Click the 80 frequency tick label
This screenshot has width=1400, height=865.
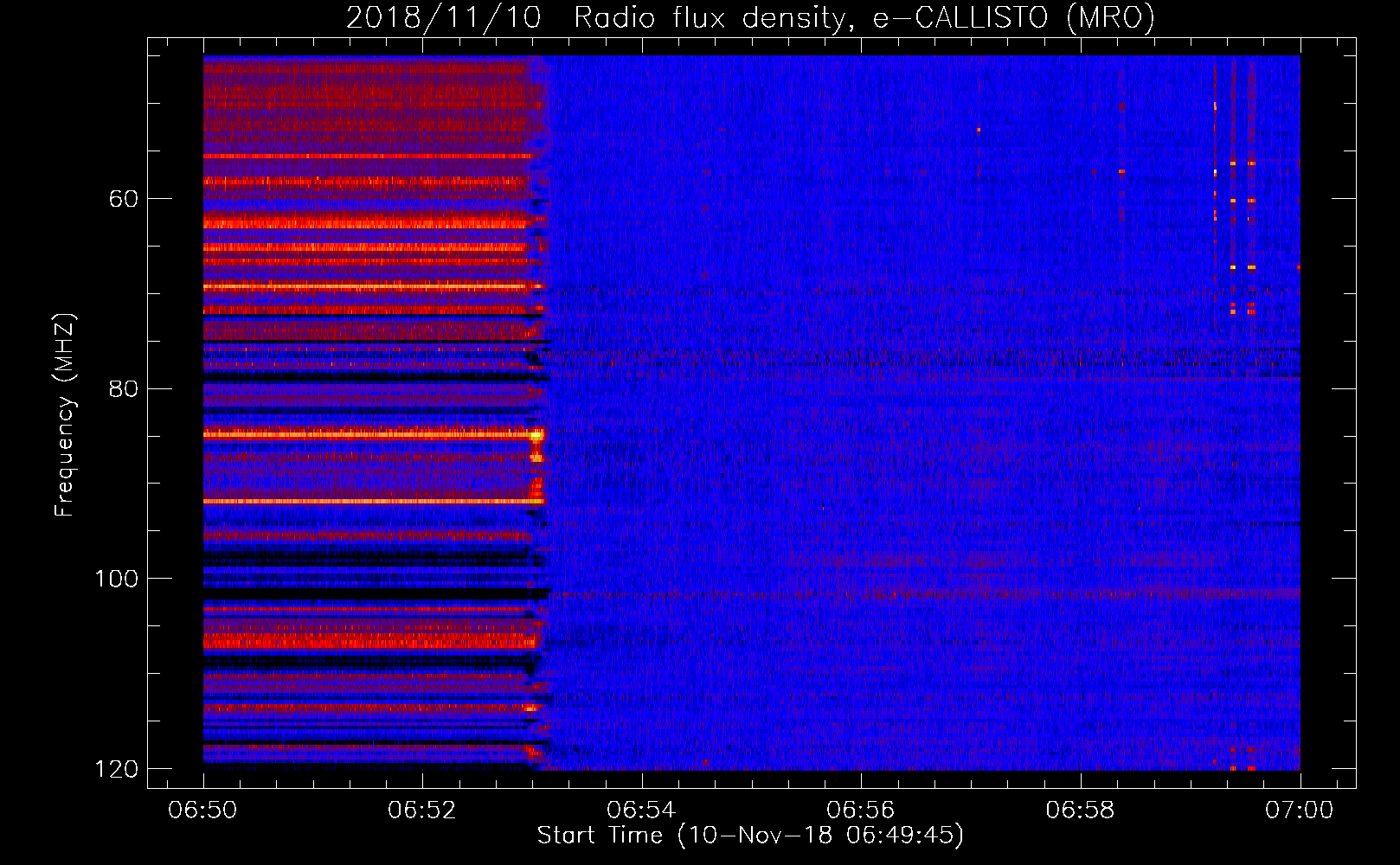pos(124,388)
